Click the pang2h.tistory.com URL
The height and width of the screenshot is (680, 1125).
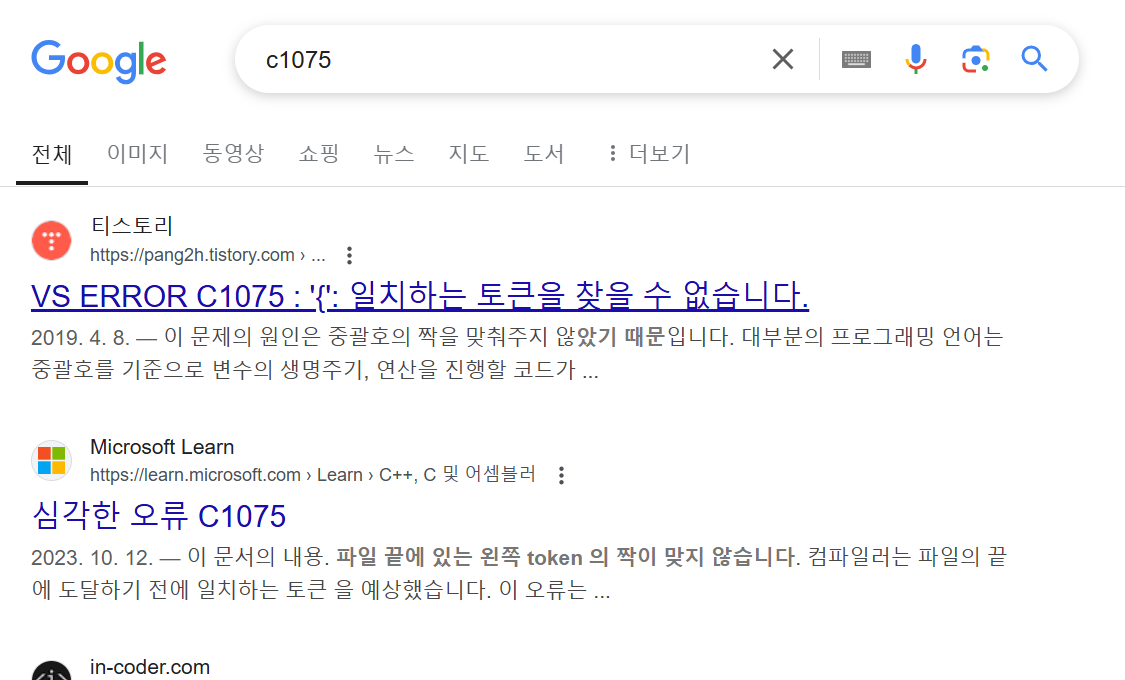207,255
